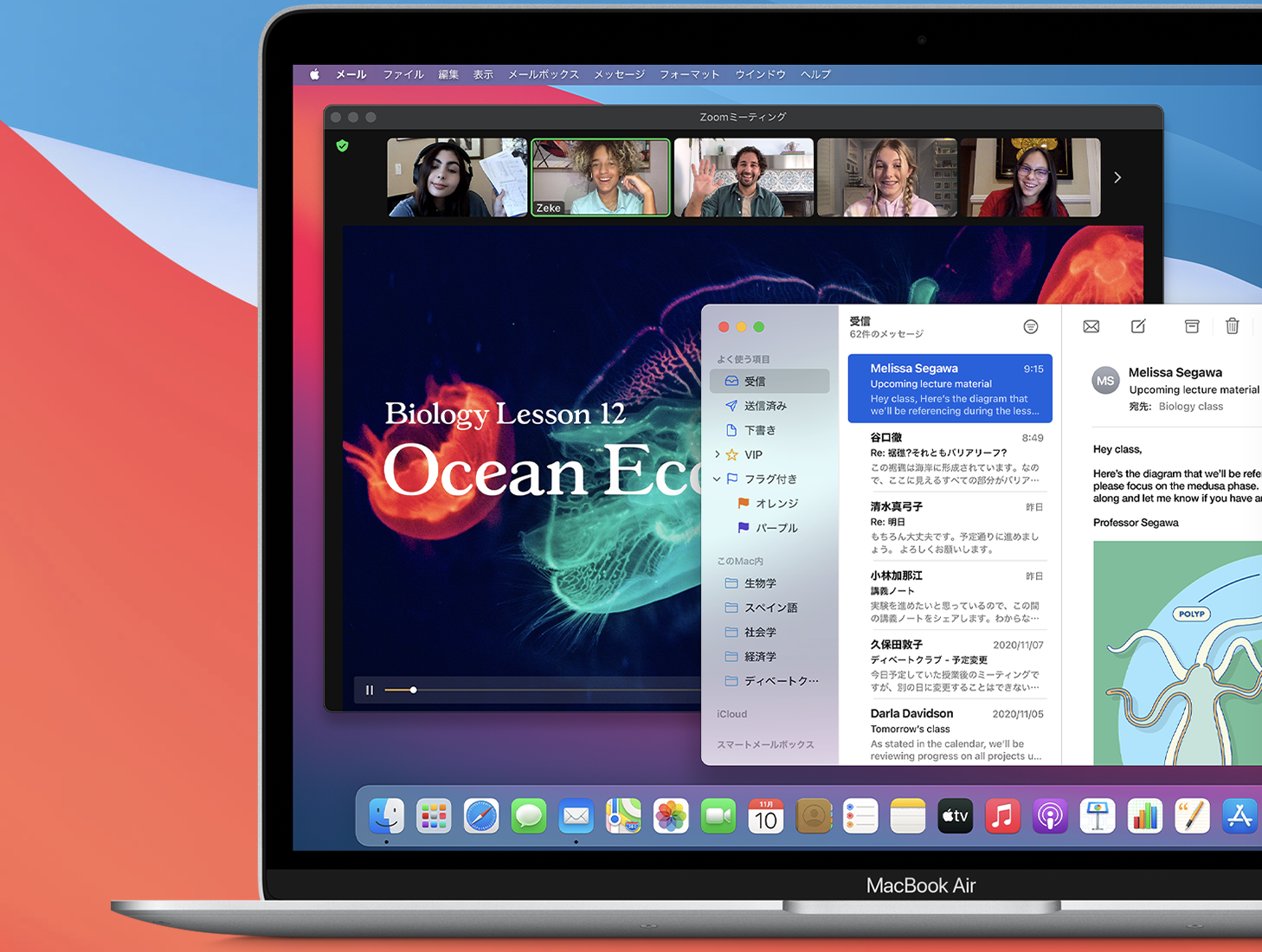
Task: Archive the selected message
Action: pyautogui.click(x=1192, y=325)
